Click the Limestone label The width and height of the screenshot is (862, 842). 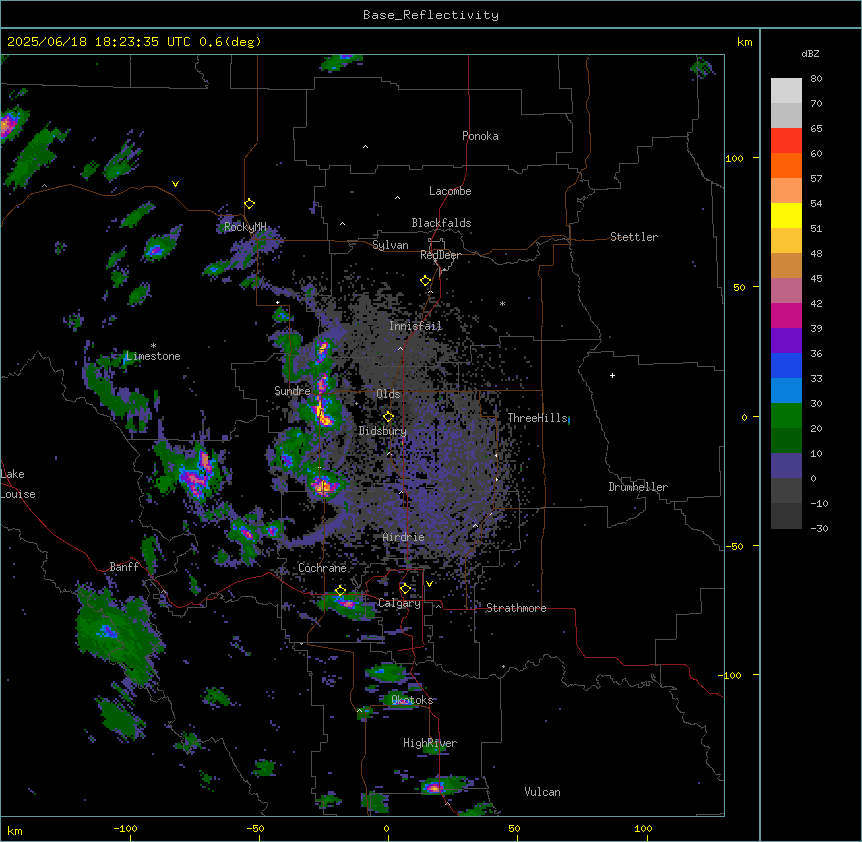click(x=153, y=356)
